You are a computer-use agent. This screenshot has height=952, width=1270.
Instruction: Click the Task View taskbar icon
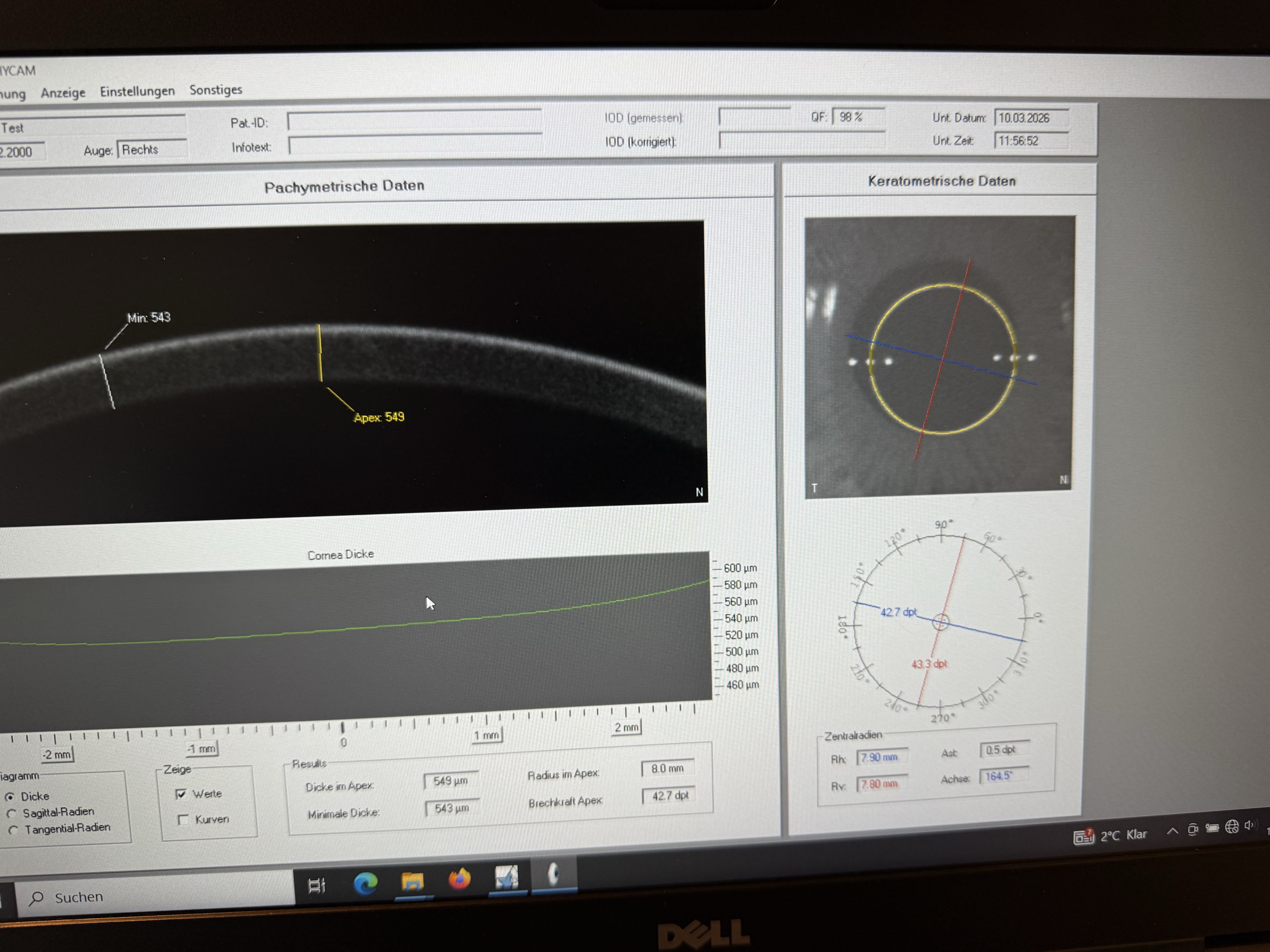316,885
